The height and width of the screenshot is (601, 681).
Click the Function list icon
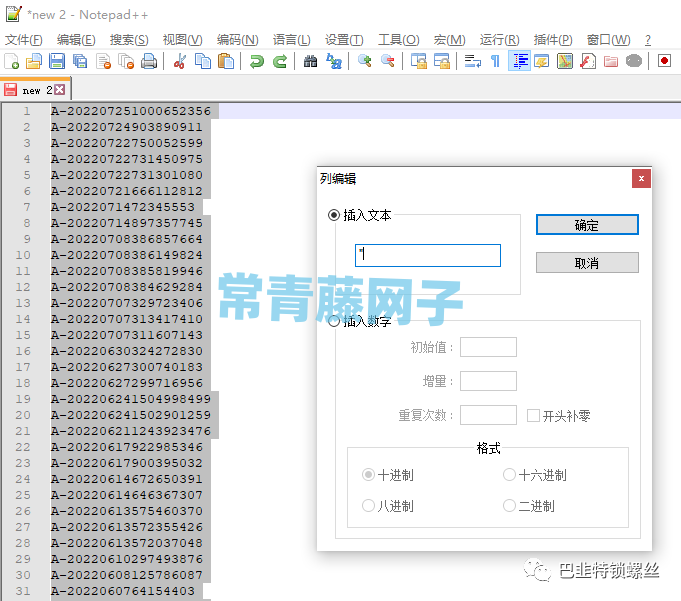588,61
